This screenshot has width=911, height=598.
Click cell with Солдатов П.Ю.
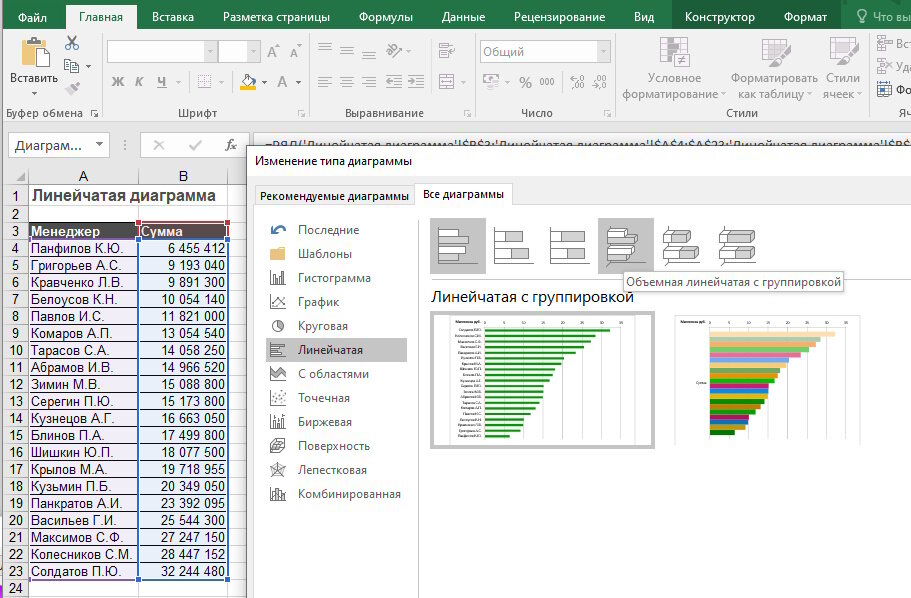point(84,571)
